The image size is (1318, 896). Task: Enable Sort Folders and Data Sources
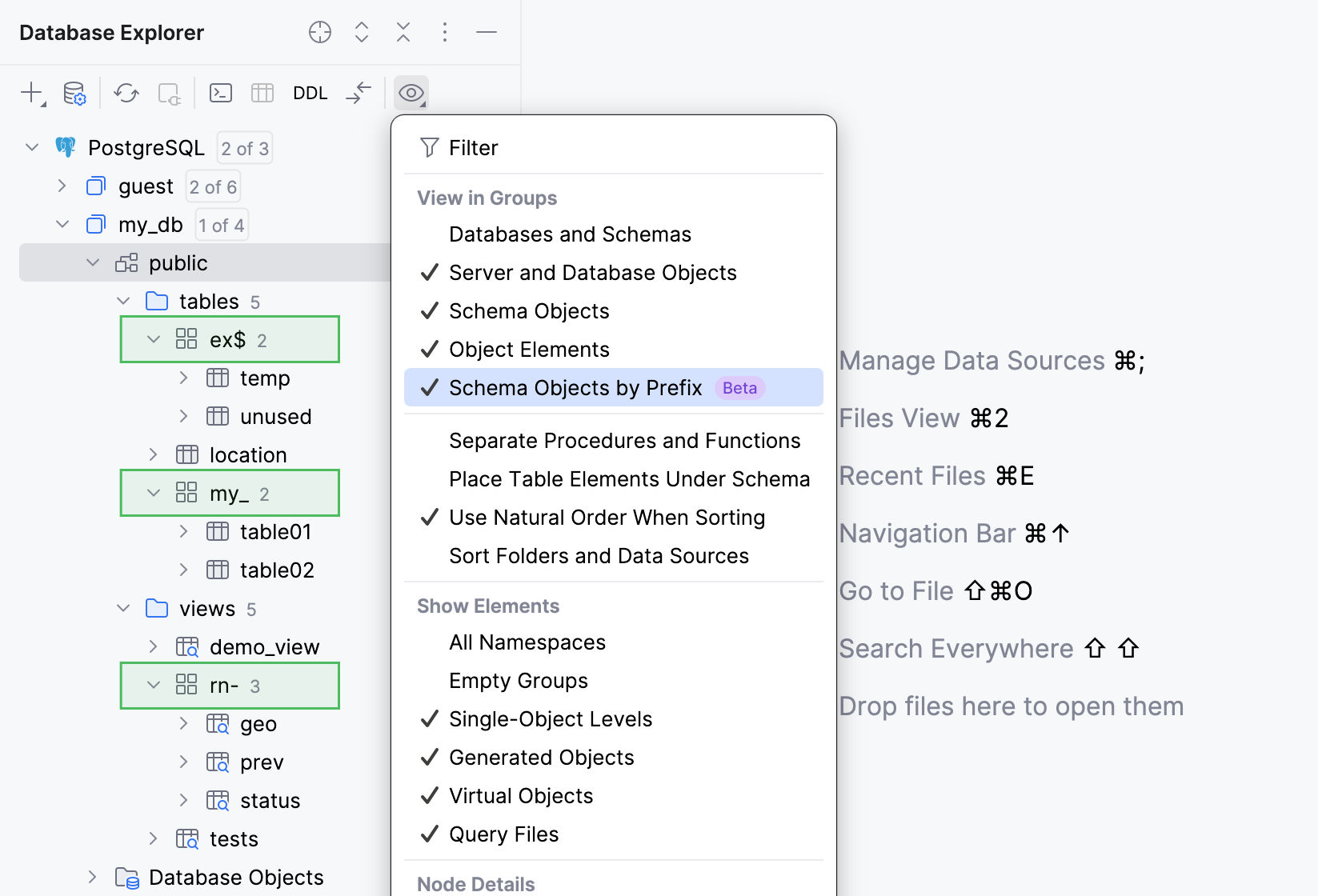point(614,556)
